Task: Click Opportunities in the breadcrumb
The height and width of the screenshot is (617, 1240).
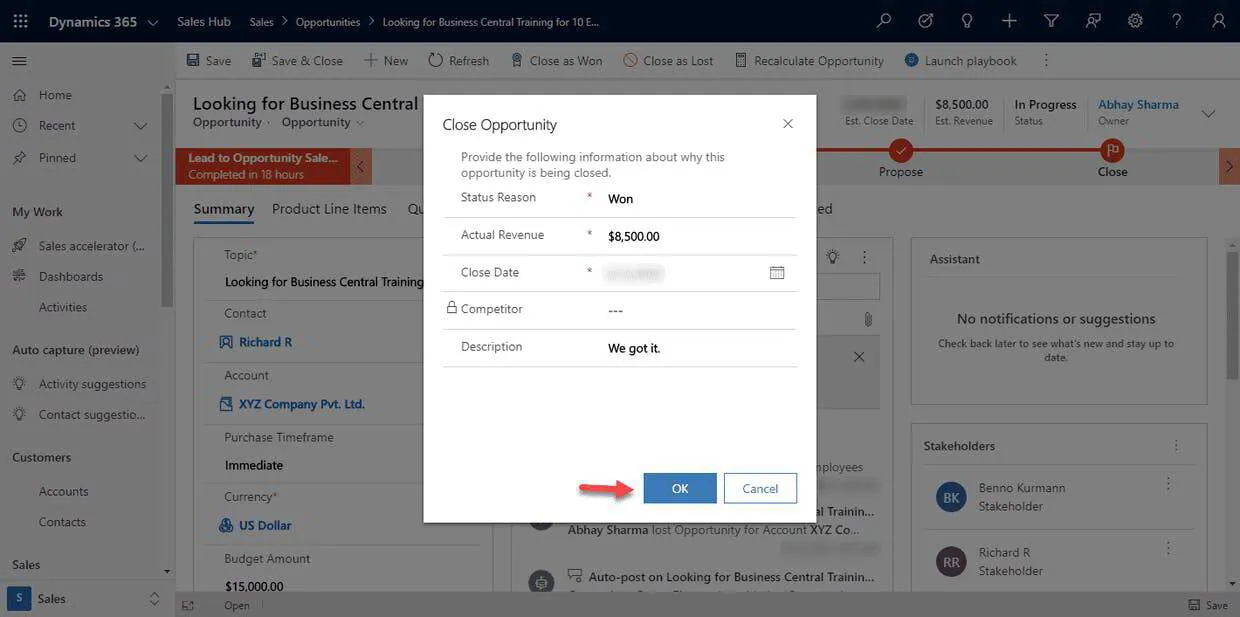Action: point(328,21)
